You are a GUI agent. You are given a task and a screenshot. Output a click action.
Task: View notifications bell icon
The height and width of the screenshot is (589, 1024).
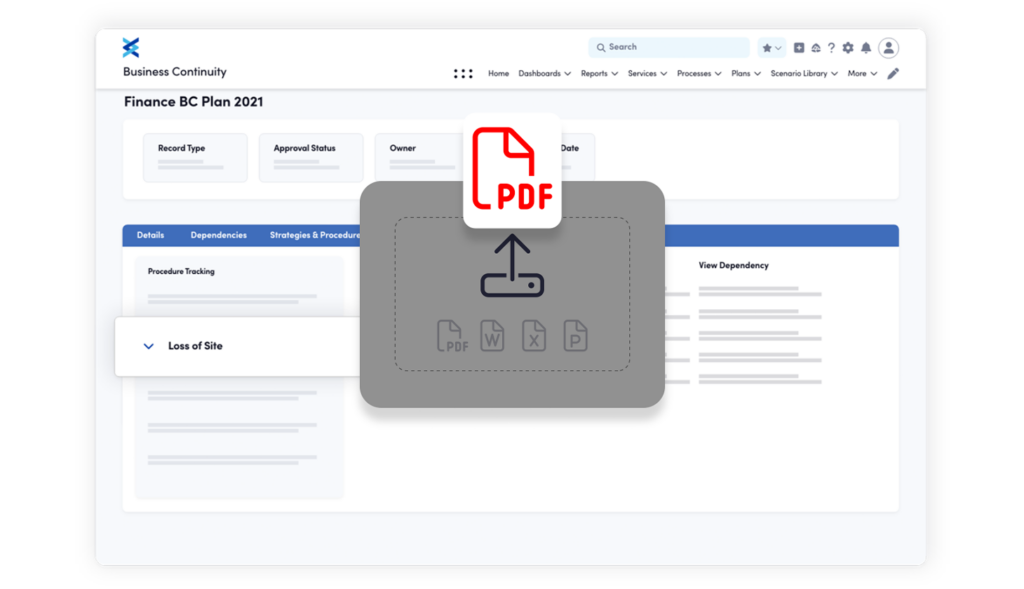click(x=866, y=48)
